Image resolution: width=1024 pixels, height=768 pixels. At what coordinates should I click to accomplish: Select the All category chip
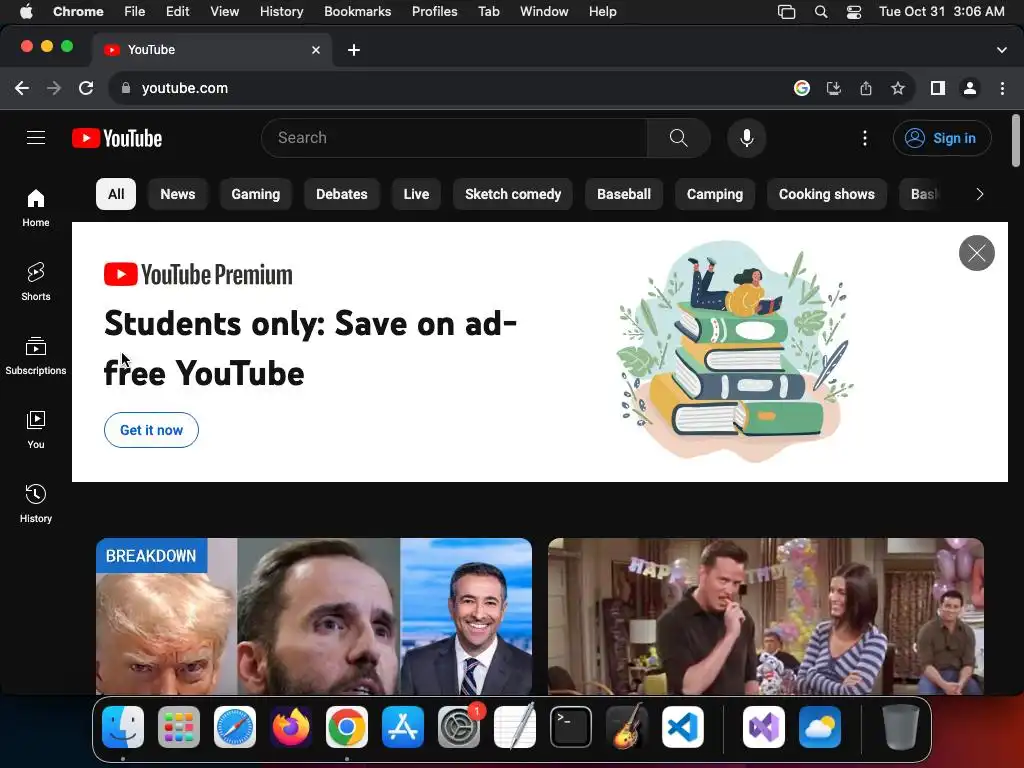click(116, 194)
